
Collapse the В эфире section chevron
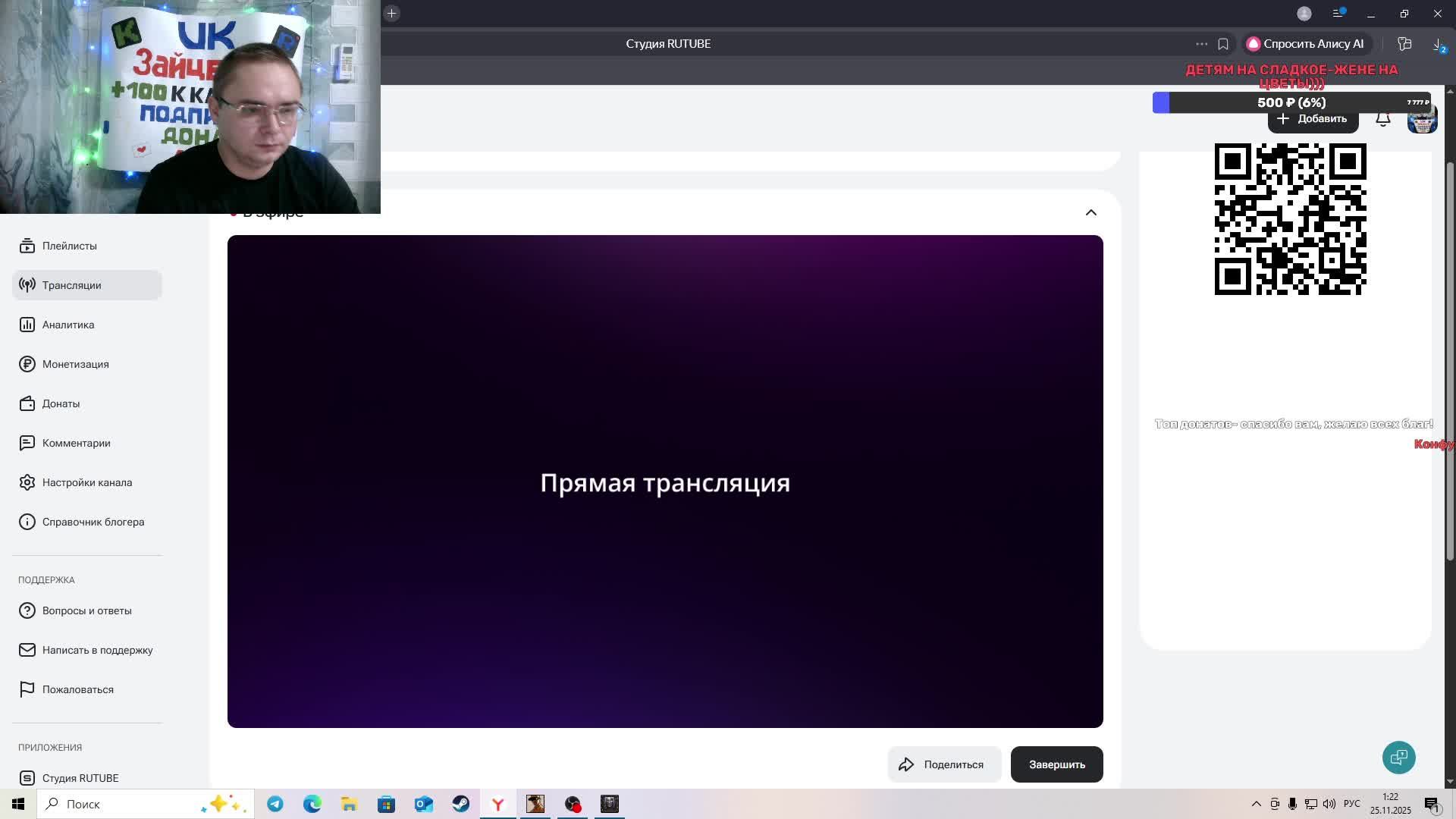pos(1090,212)
